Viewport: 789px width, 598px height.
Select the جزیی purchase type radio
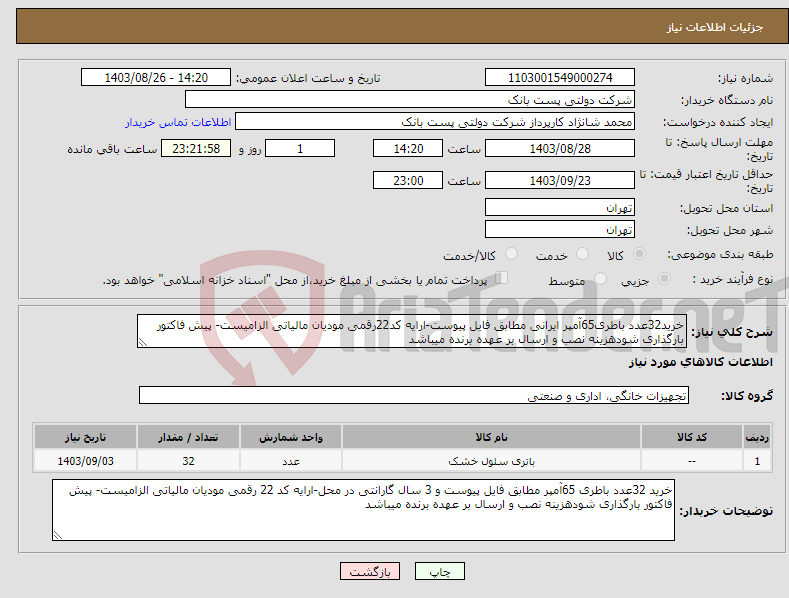pyautogui.click(x=664, y=279)
